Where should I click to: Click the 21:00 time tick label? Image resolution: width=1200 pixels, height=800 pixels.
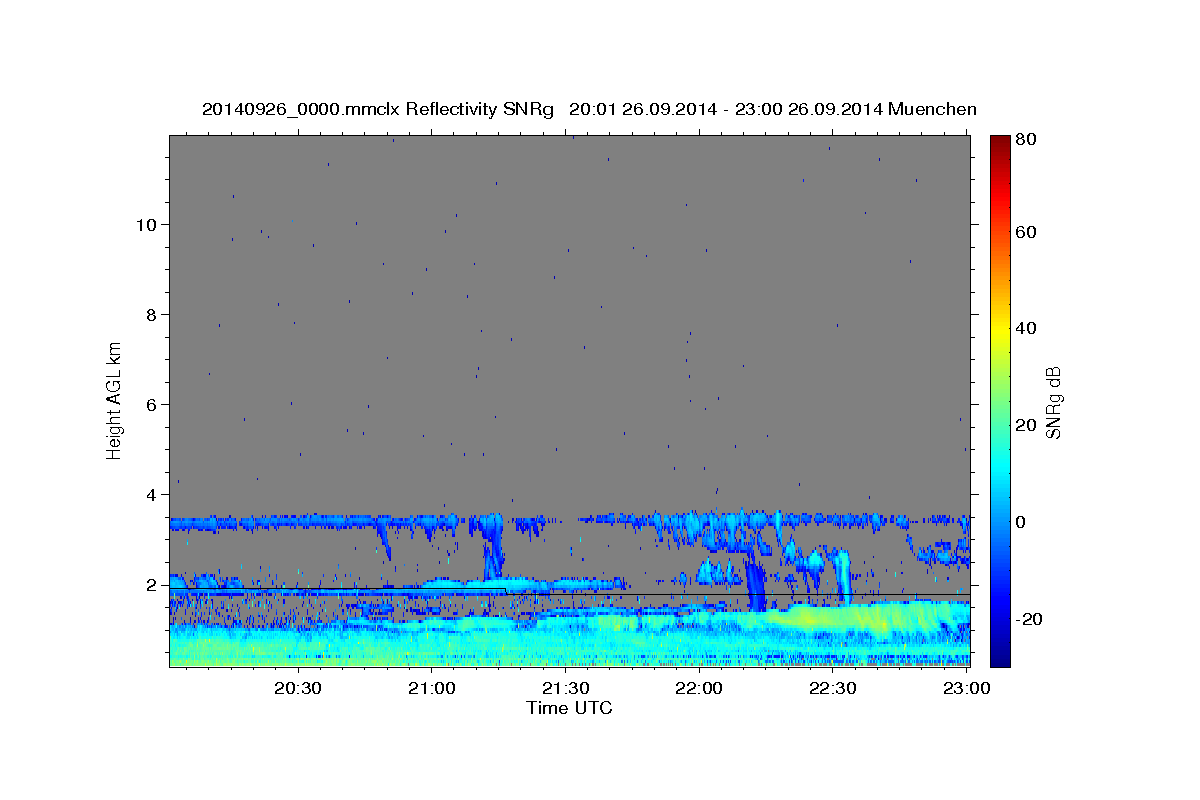[432, 688]
